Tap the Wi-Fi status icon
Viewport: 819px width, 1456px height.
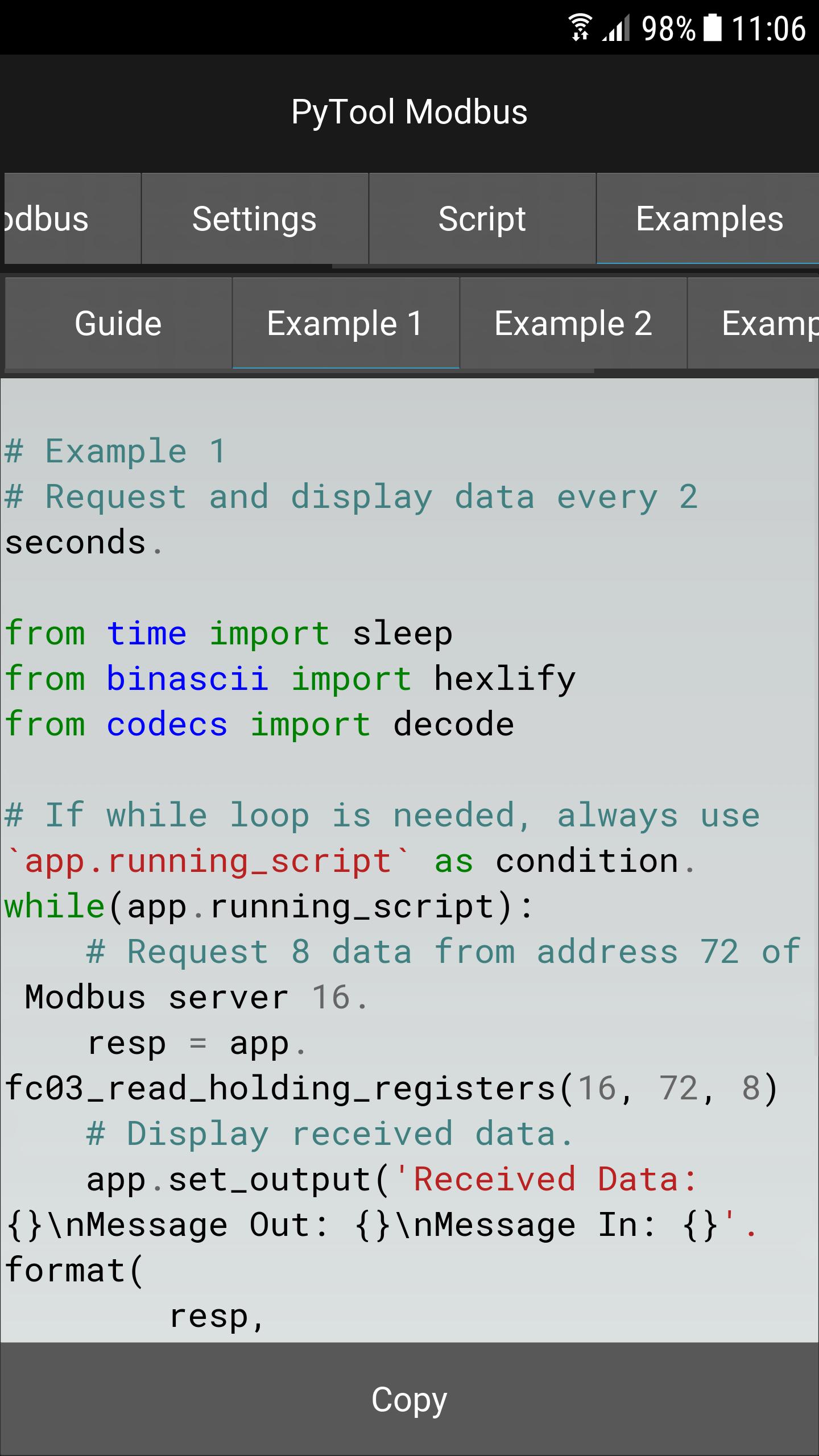[580, 28]
